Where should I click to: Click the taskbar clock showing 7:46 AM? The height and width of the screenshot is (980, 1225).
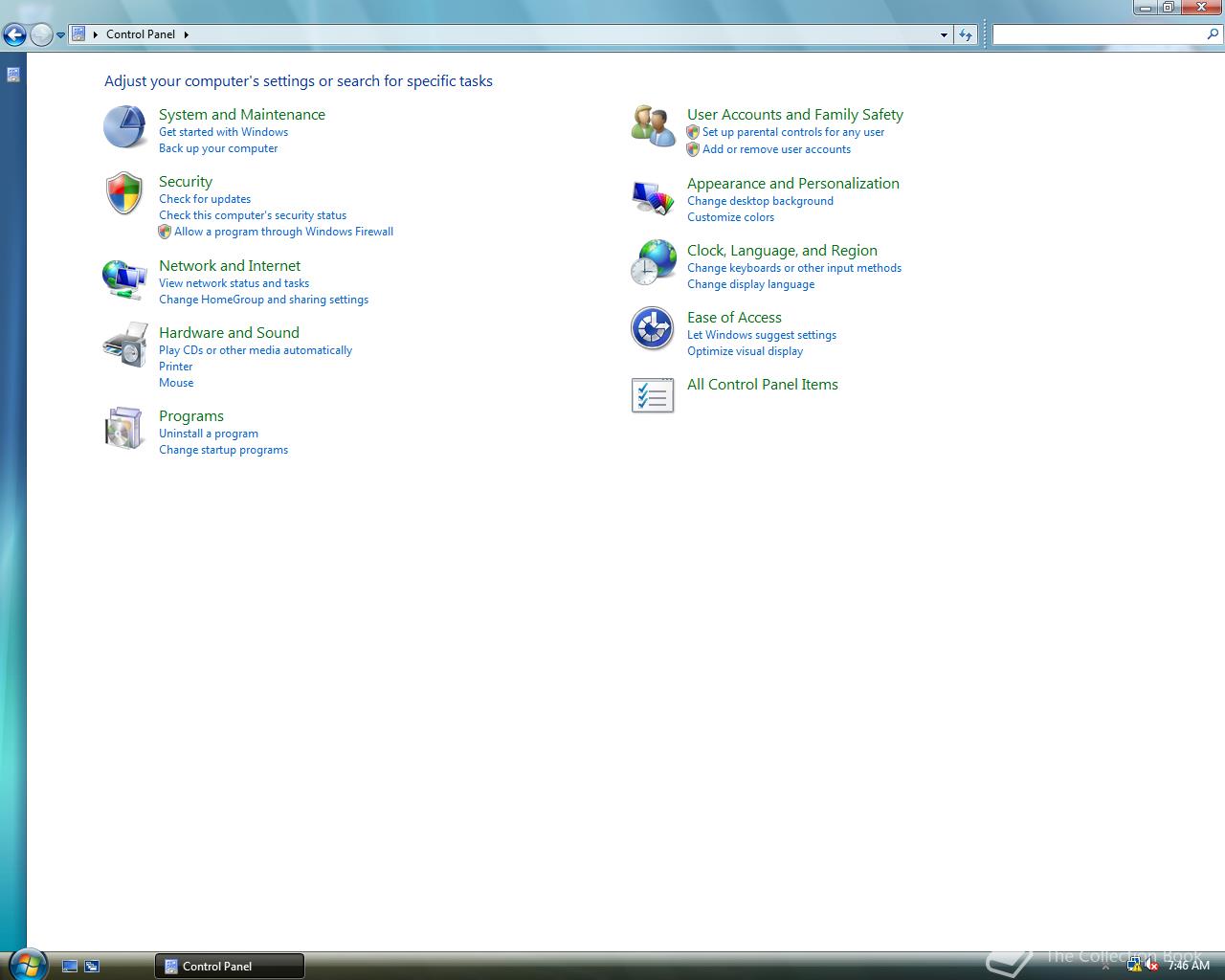1189,966
